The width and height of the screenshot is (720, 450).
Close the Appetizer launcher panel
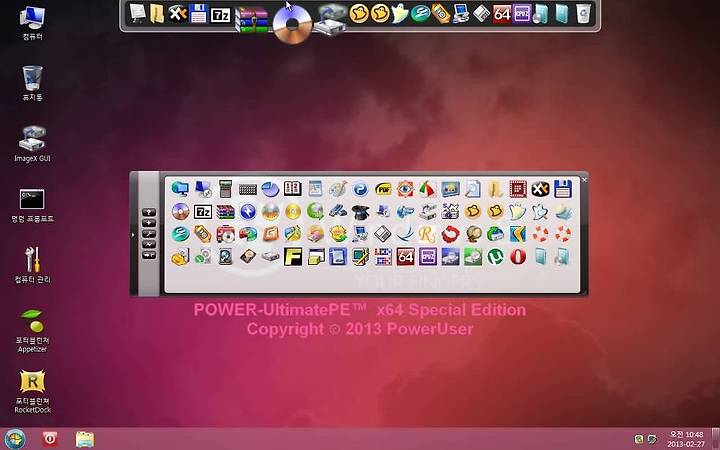click(x=584, y=180)
